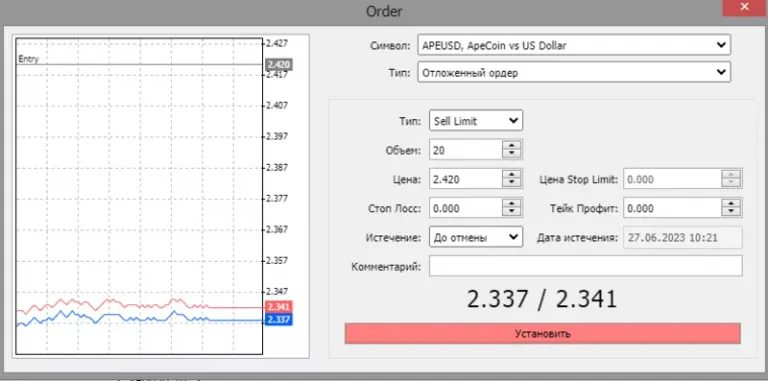Image resolution: width=768 pixels, height=381 pixels.
Task: Expand the Sell Limit order type dropdown
Action: 476,120
